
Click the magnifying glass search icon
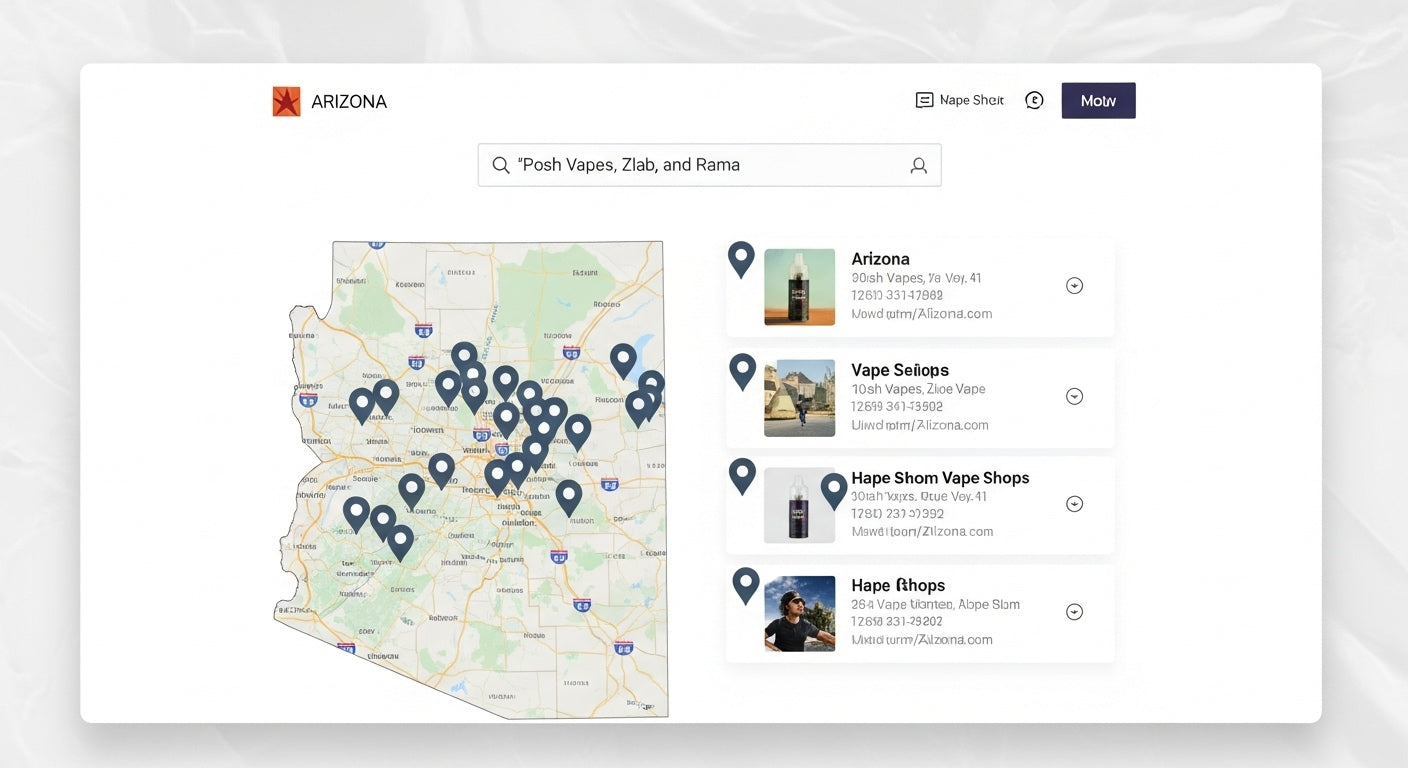coord(500,165)
